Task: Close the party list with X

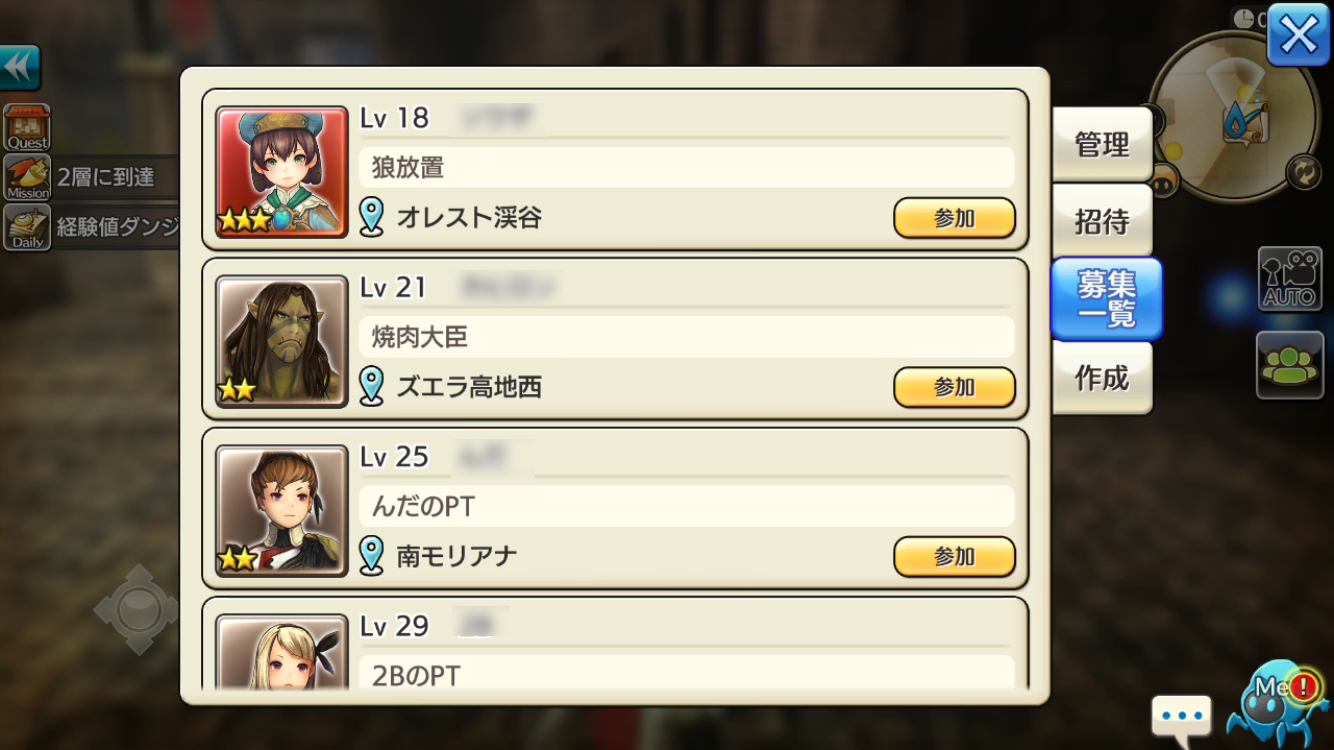Action: [x=1298, y=36]
